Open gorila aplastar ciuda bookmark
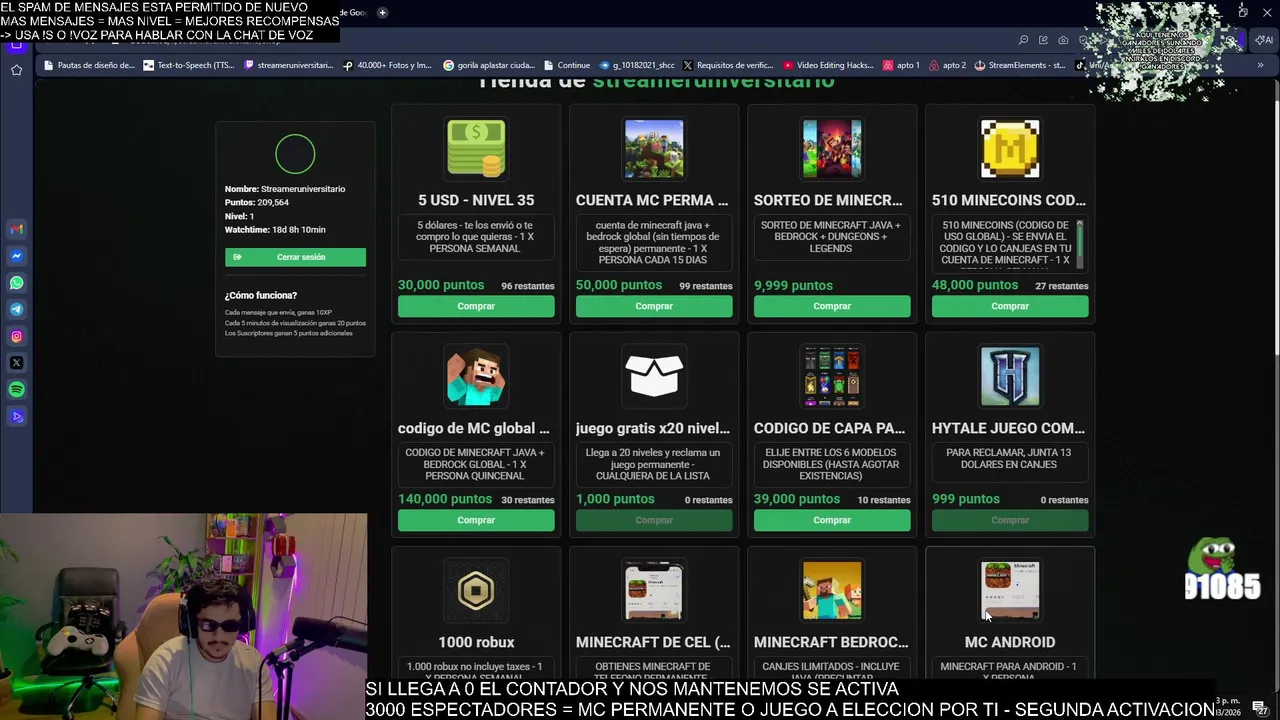This screenshot has height=720, width=1280. click(489, 65)
